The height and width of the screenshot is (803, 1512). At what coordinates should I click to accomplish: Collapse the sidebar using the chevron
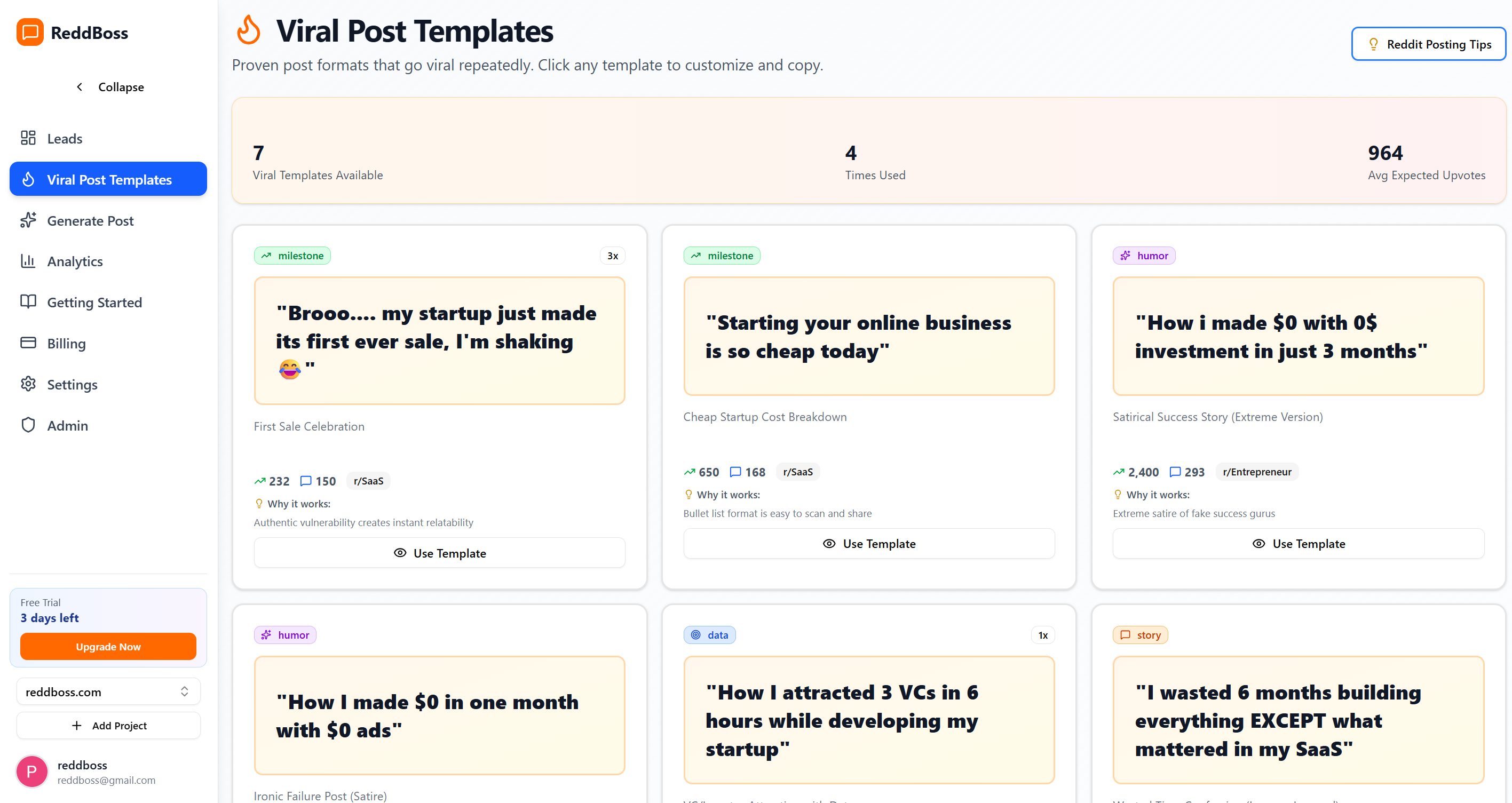tap(80, 86)
